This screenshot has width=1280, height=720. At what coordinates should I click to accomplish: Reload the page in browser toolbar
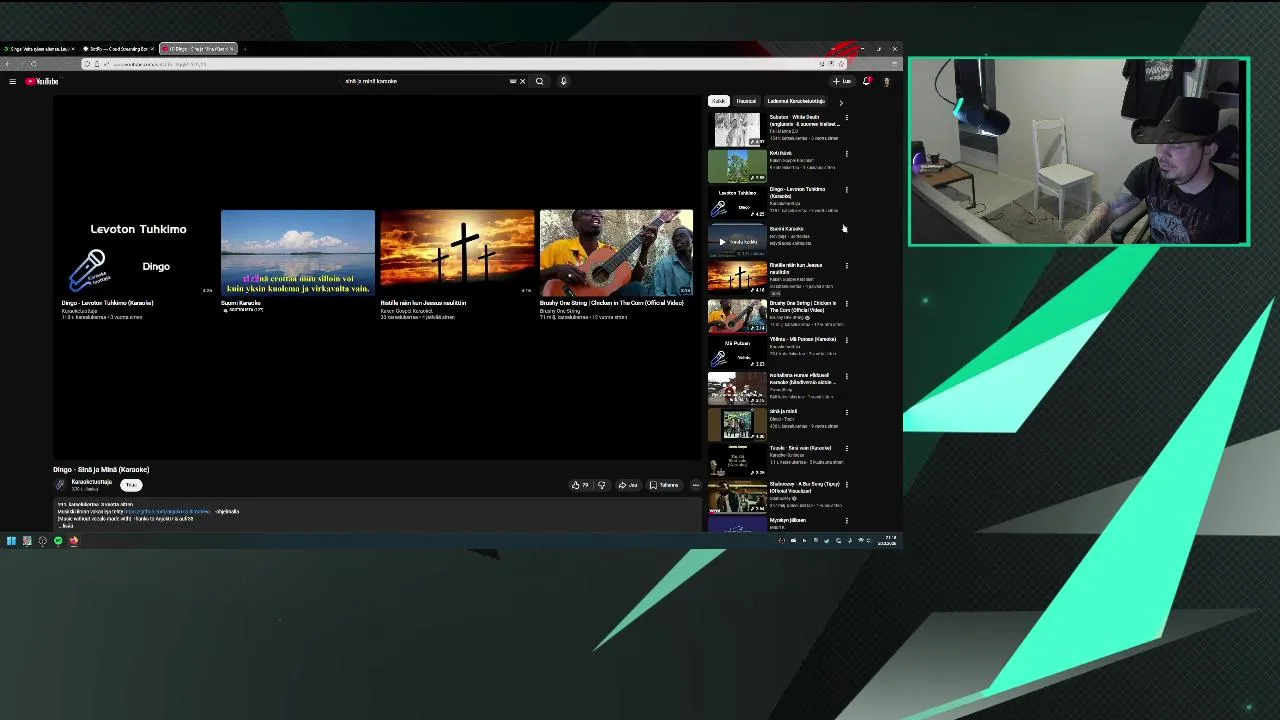tap(34, 64)
